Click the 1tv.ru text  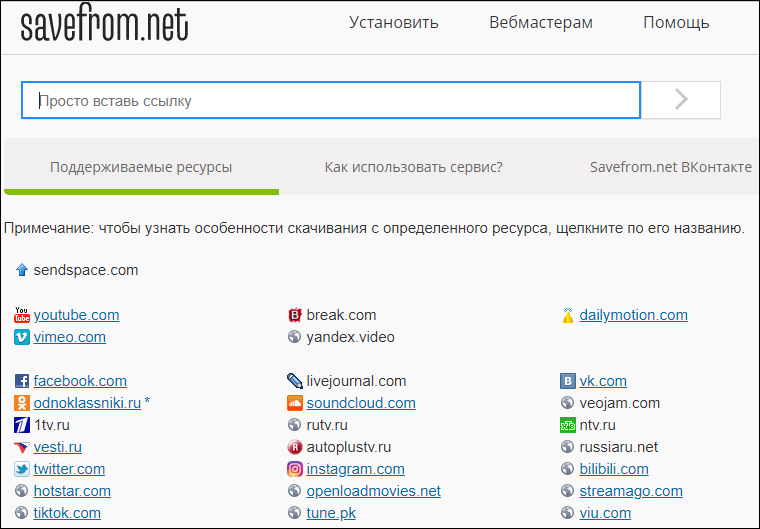(51, 425)
